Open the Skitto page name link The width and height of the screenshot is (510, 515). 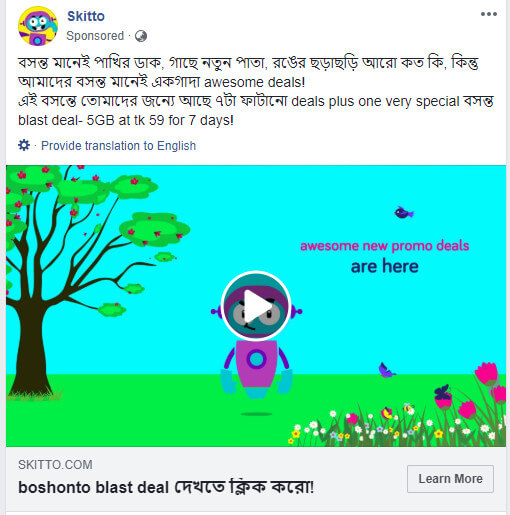86,16
